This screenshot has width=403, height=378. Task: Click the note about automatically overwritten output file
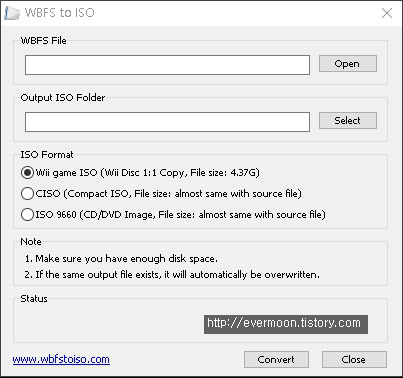point(172,275)
